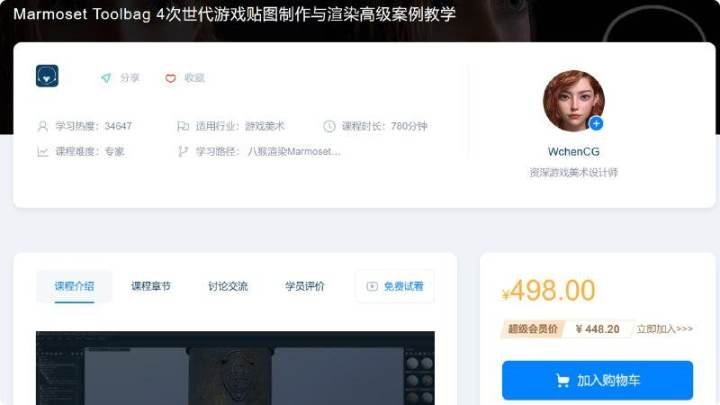Click the learning popularity person icon
Image resolution: width=720 pixels, height=405 pixels.
[x=43, y=126]
